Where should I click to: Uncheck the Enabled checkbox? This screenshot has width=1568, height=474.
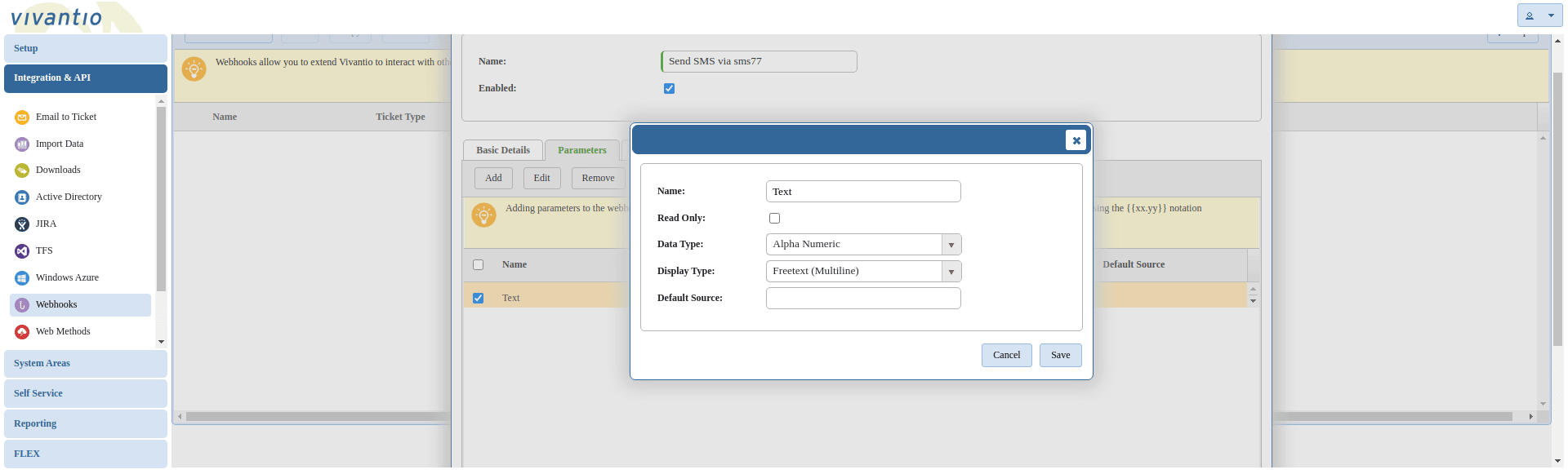(669, 89)
